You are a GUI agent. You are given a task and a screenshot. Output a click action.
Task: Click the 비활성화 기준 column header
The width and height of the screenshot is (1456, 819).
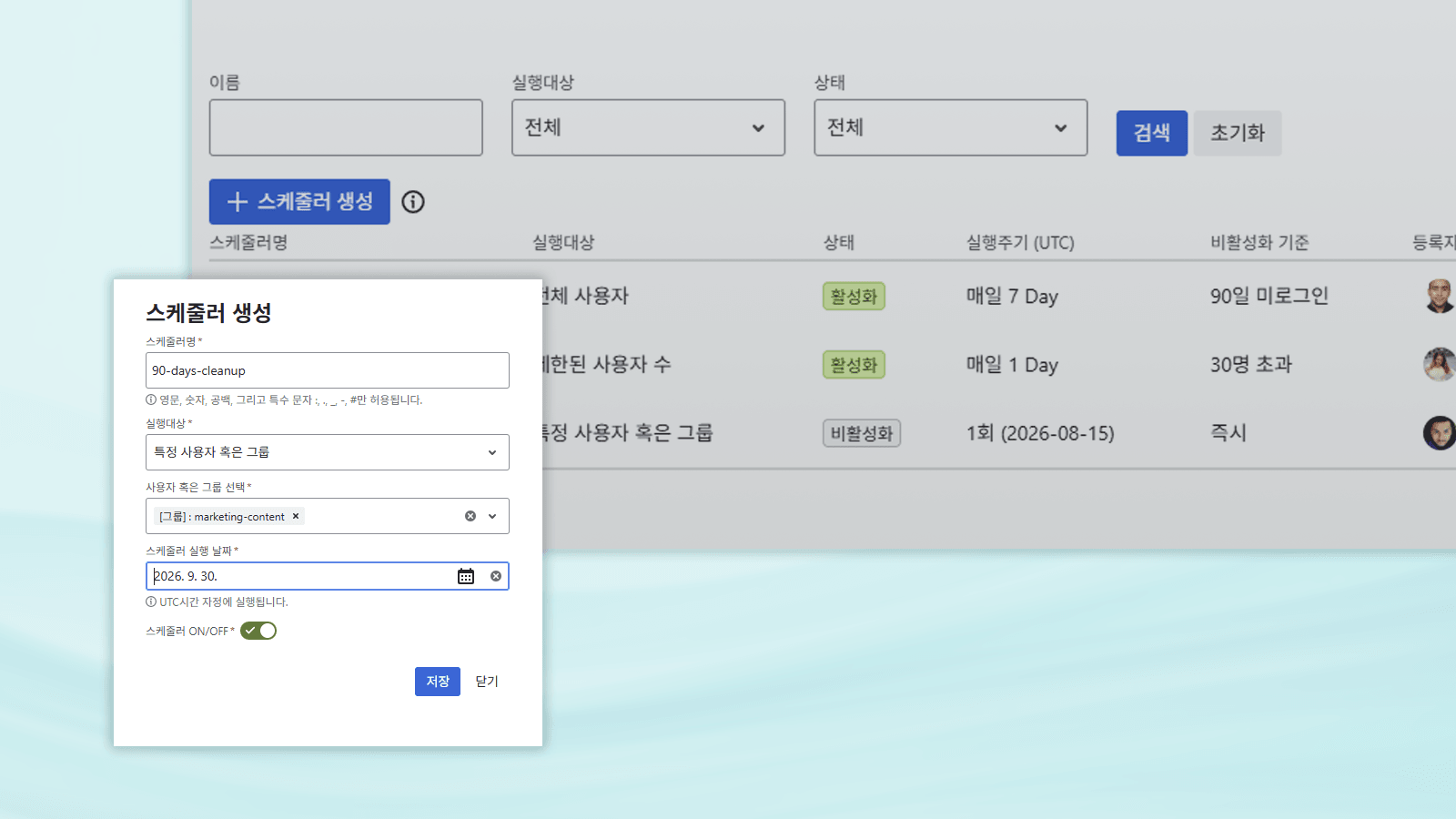tap(1259, 243)
